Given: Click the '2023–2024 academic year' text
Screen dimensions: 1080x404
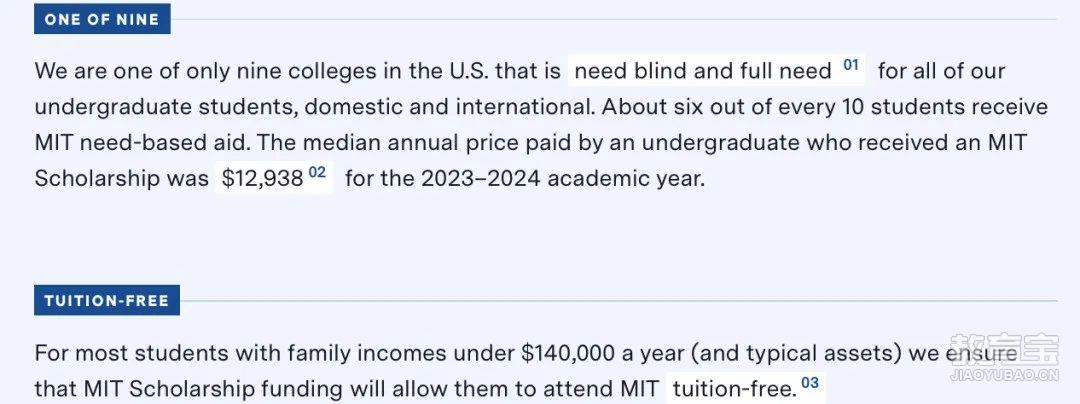Looking at the screenshot, I should (x=563, y=179).
